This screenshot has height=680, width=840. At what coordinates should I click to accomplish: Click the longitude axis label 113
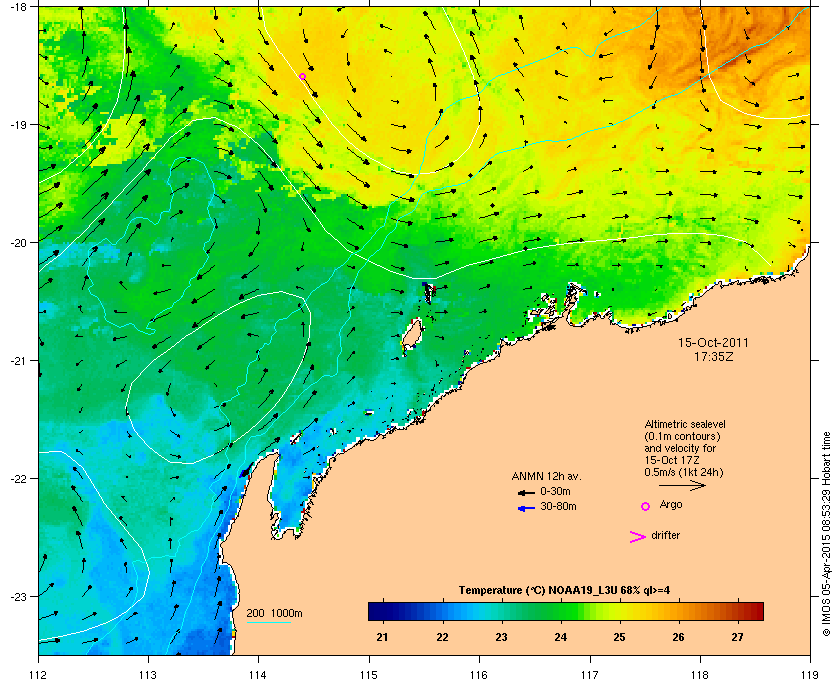(x=148, y=674)
